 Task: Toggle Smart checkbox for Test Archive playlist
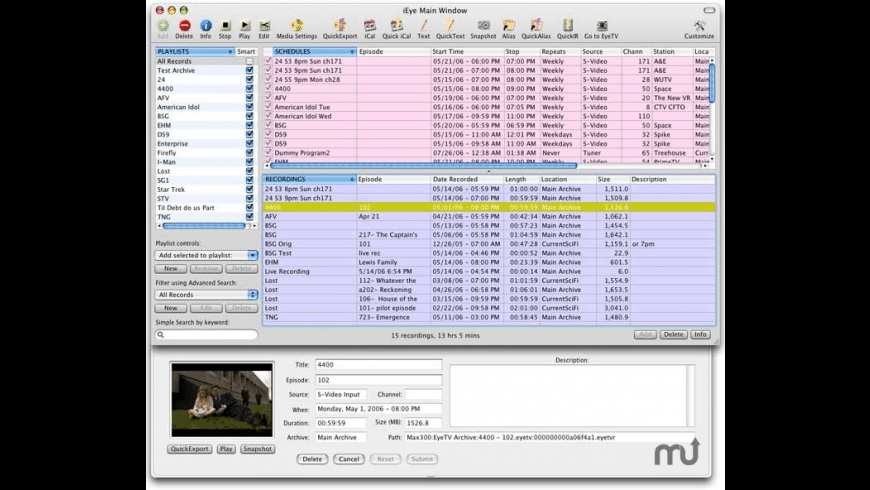click(250, 70)
